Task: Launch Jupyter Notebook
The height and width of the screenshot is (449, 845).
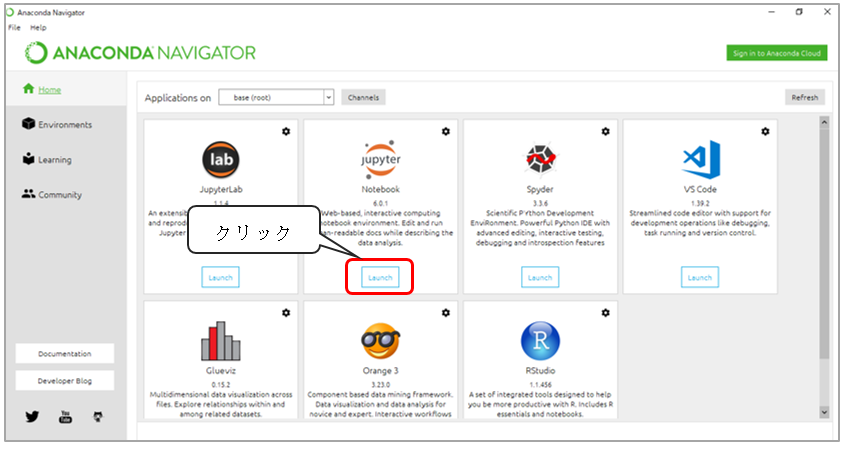Action: (380, 277)
